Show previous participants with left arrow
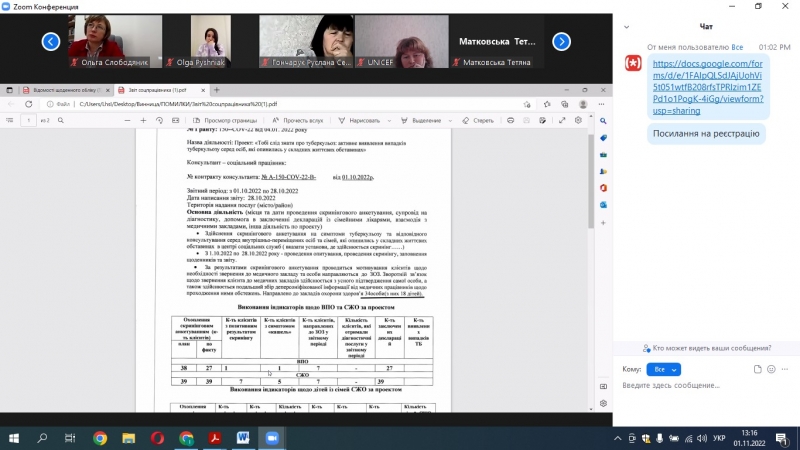The image size is (800, 450). [x=51, y=42]
